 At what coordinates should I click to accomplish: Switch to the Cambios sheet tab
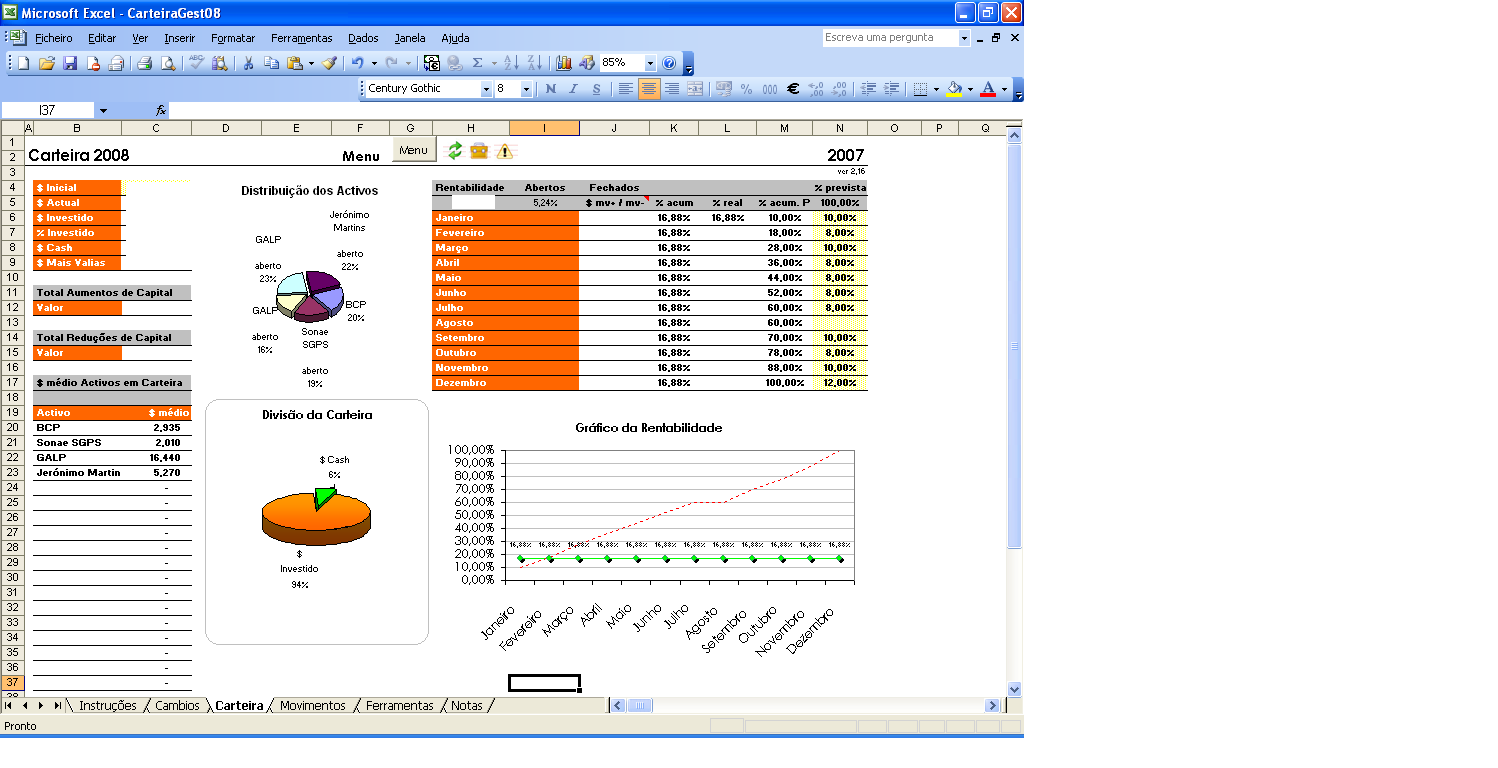[177, 705]
